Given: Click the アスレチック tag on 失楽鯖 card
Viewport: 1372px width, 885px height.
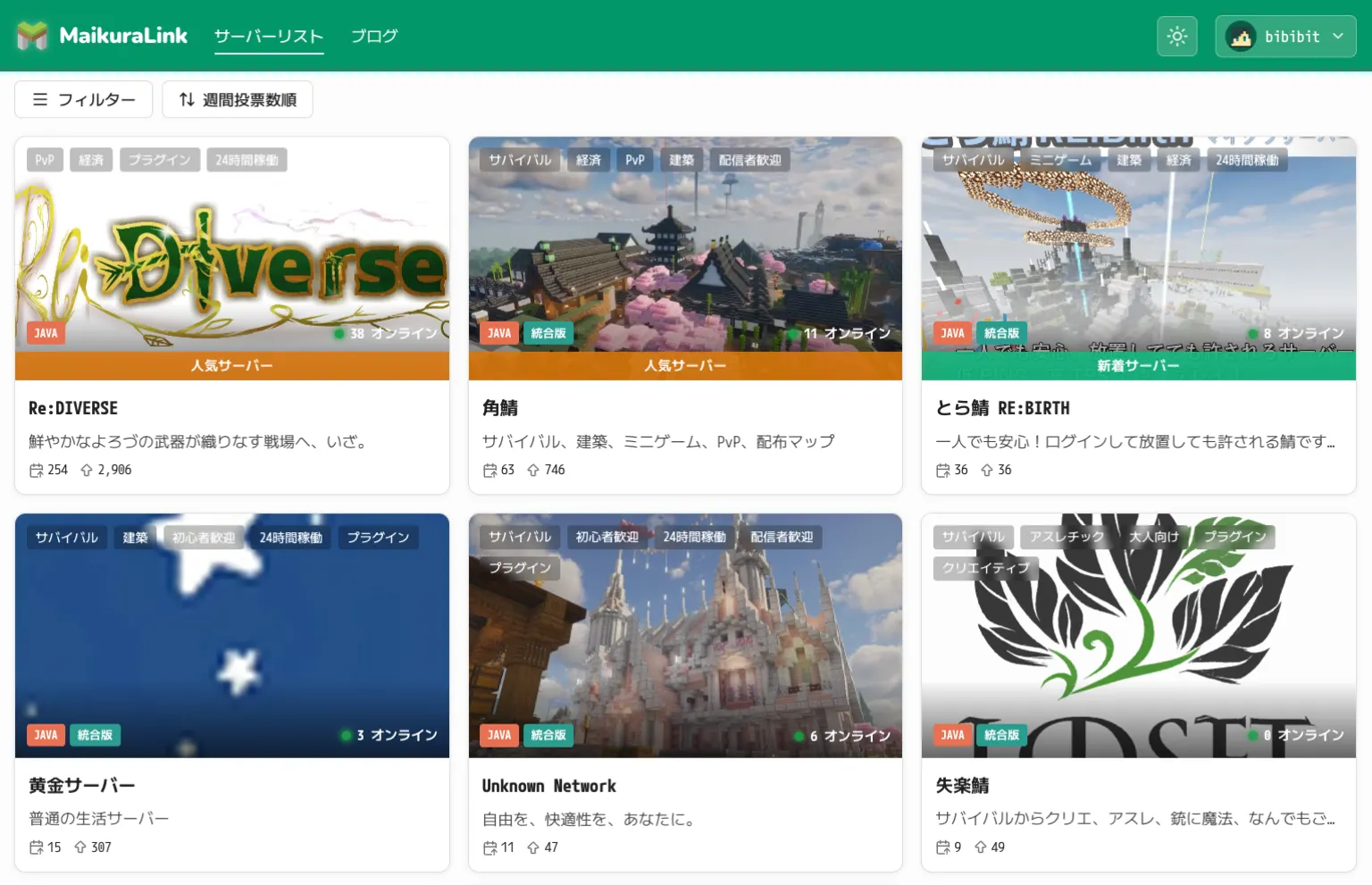Looking at the screenshot, I should [1067, 537].
